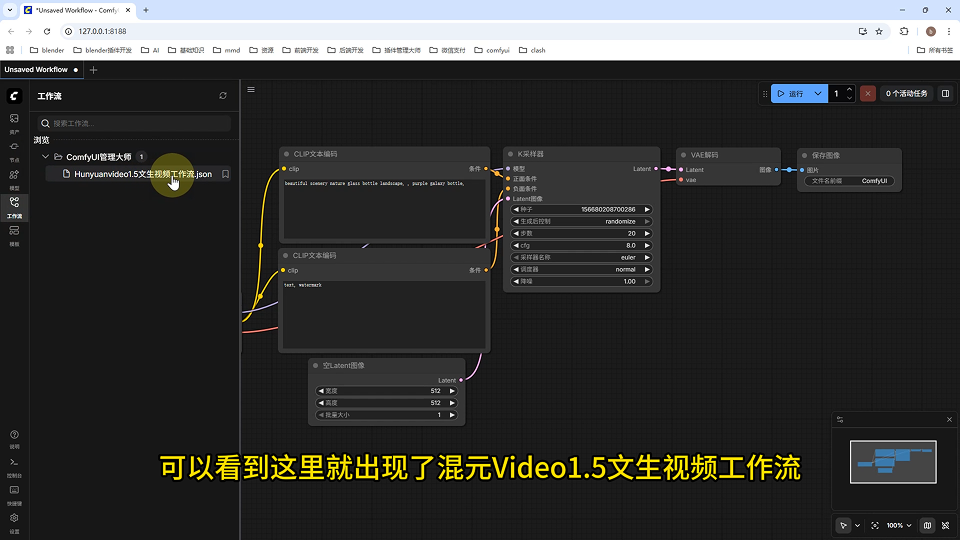The height and width of the screenshot is (540, 960).
Task: Increase the 宽度 width right arrow
Action: [452, 391]
